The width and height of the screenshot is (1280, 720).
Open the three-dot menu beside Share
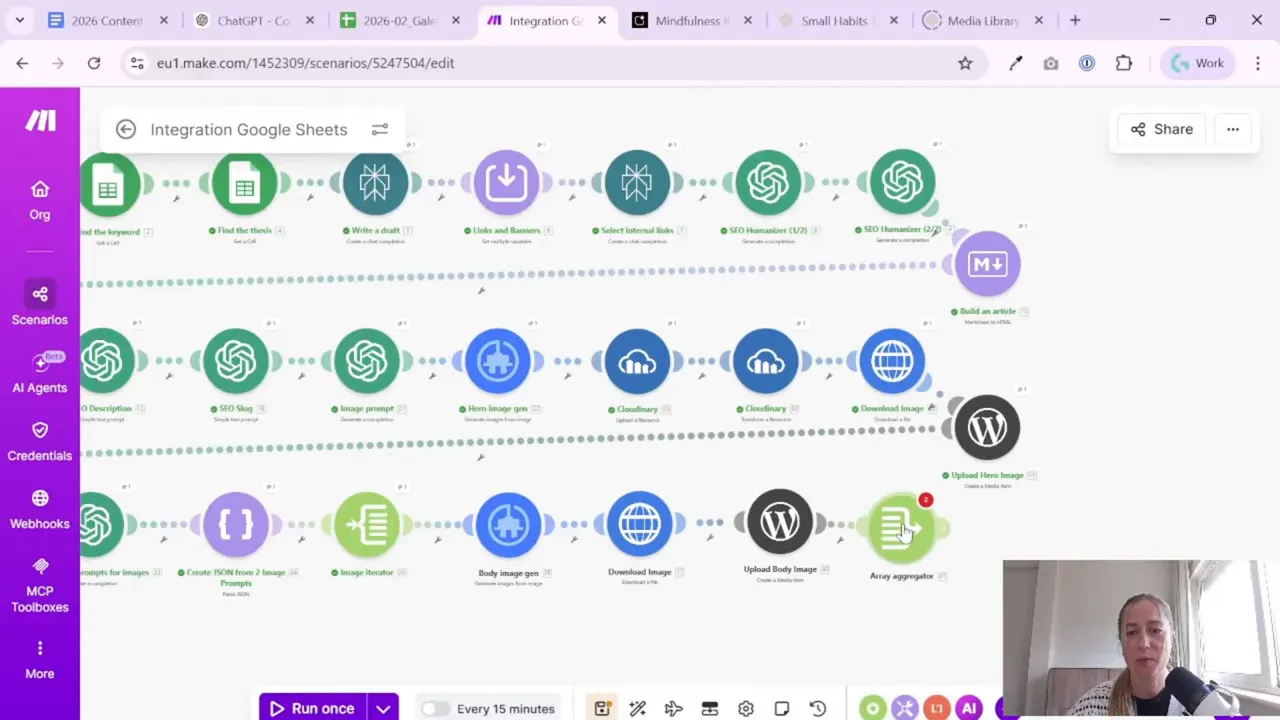coord(1233,129)
